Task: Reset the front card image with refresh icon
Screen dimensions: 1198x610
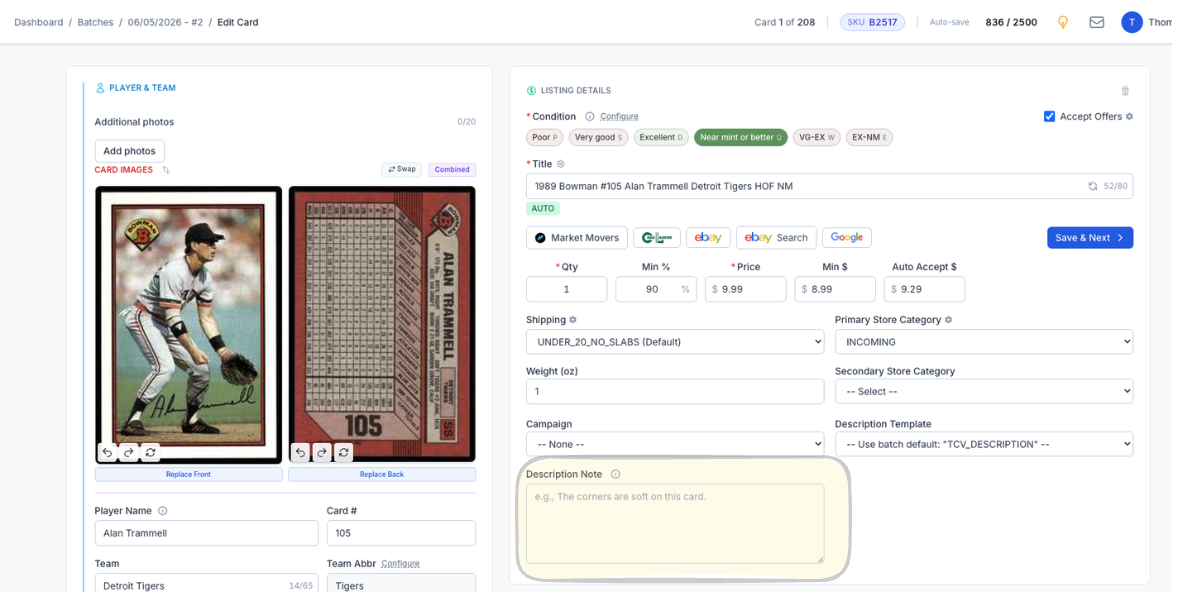Action: tap(151, 453)
